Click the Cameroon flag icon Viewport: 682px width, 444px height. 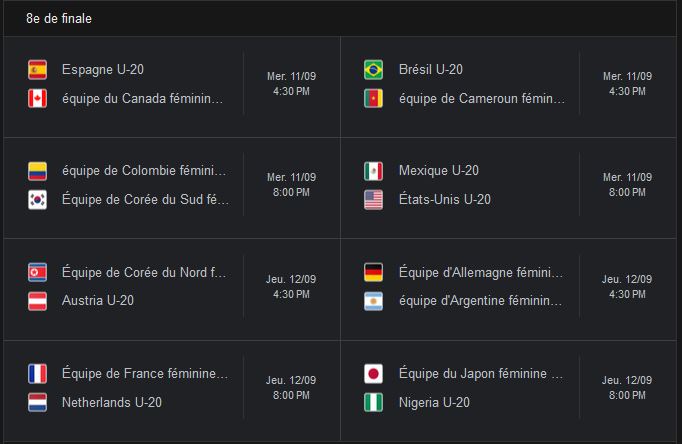374,99
